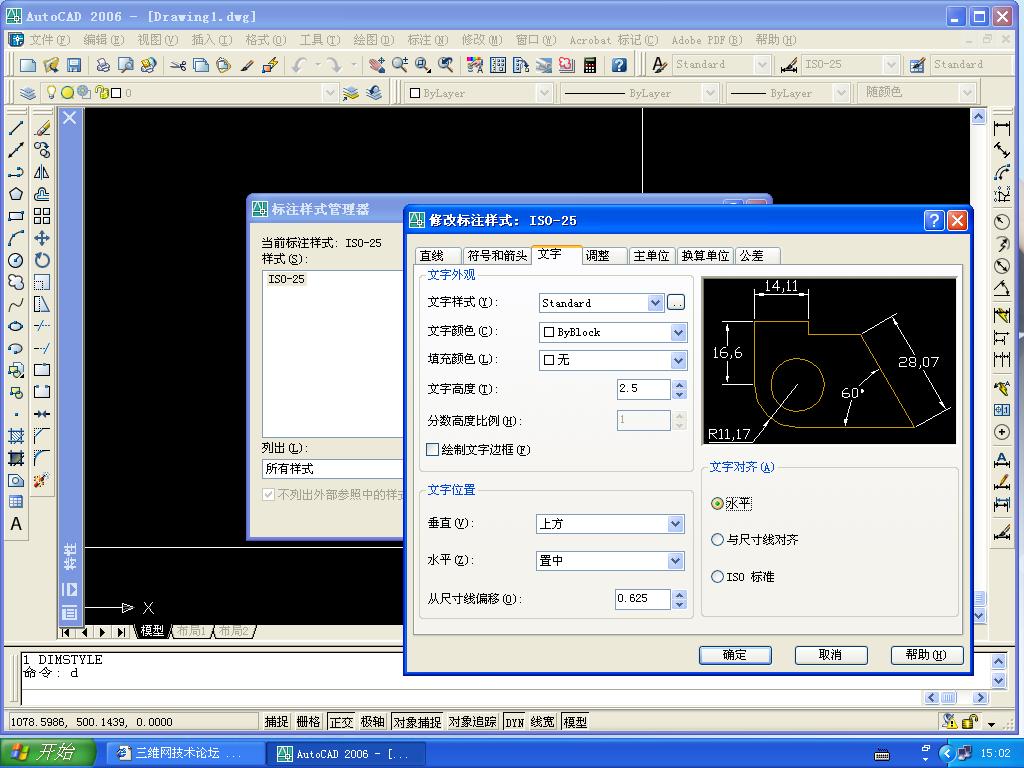This screenshot has width=1024, height=768.
Task: Select the Array modify tool
Action: [x=42, y=216]
